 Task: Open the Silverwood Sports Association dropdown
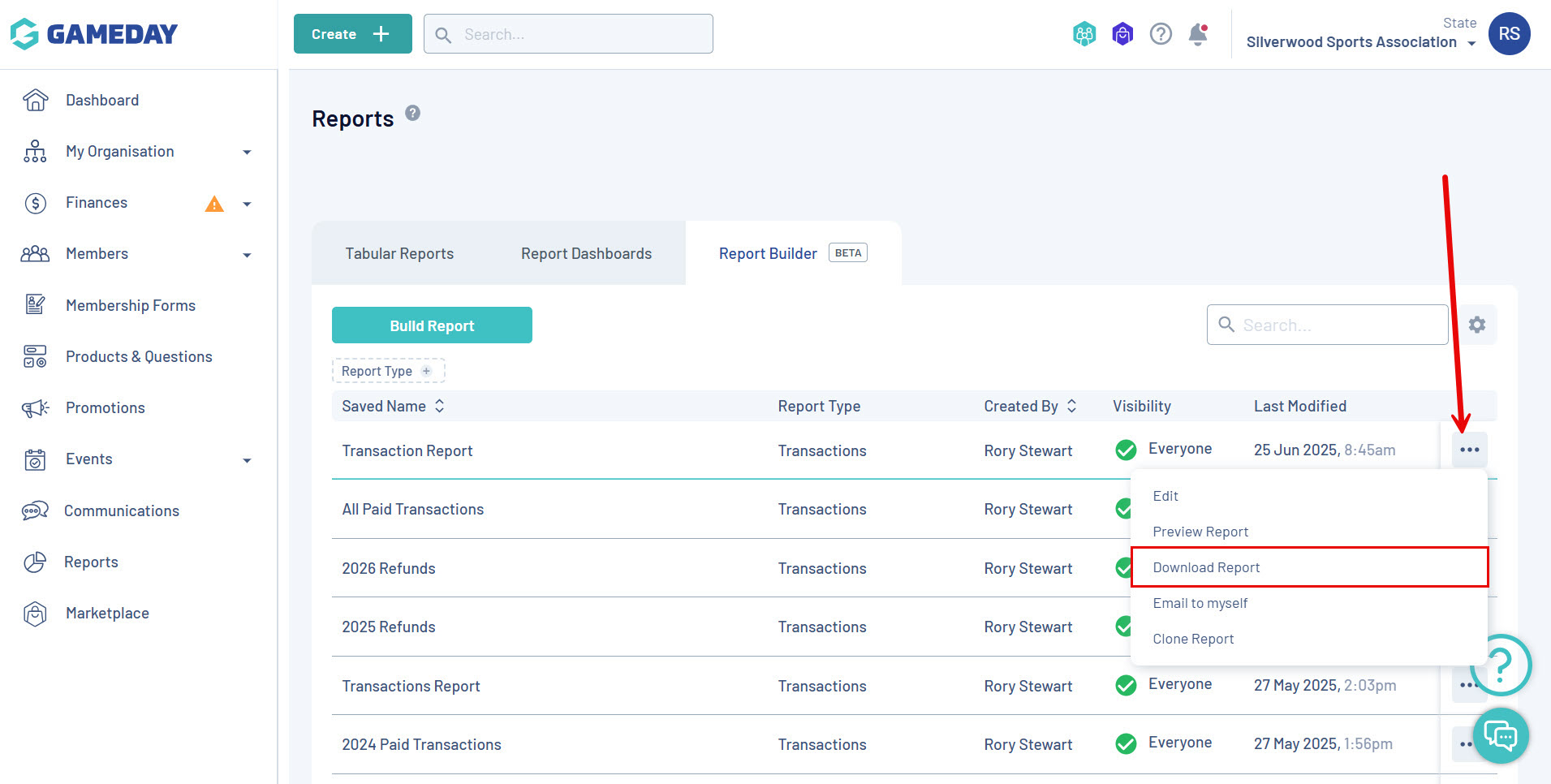[x=1361, y=42]
